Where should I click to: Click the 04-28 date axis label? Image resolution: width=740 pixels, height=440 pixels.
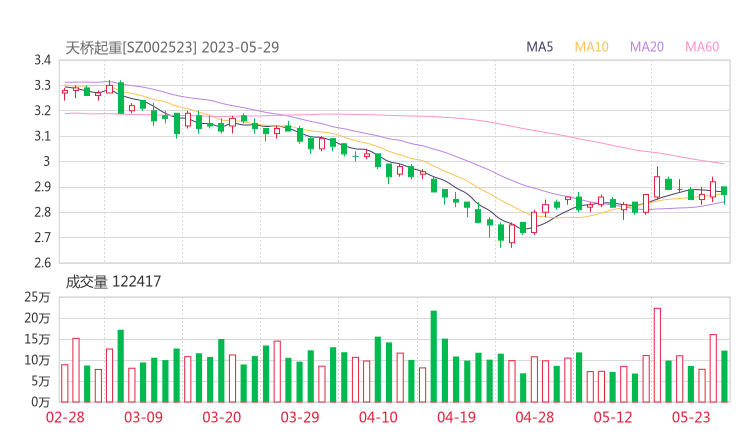[x=535, y=417]
